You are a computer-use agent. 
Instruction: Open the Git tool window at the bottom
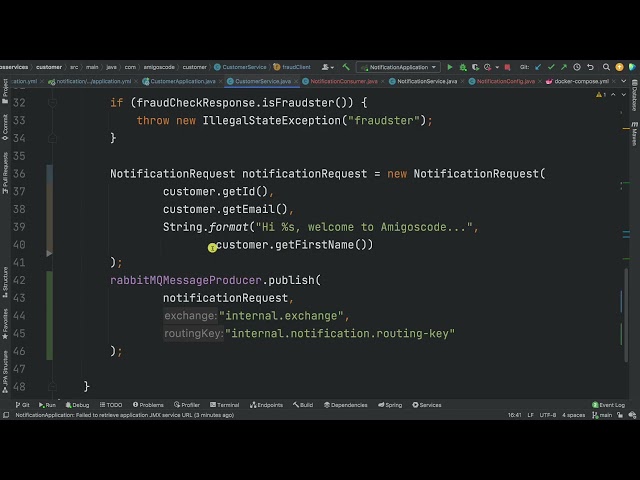(22, 405)
